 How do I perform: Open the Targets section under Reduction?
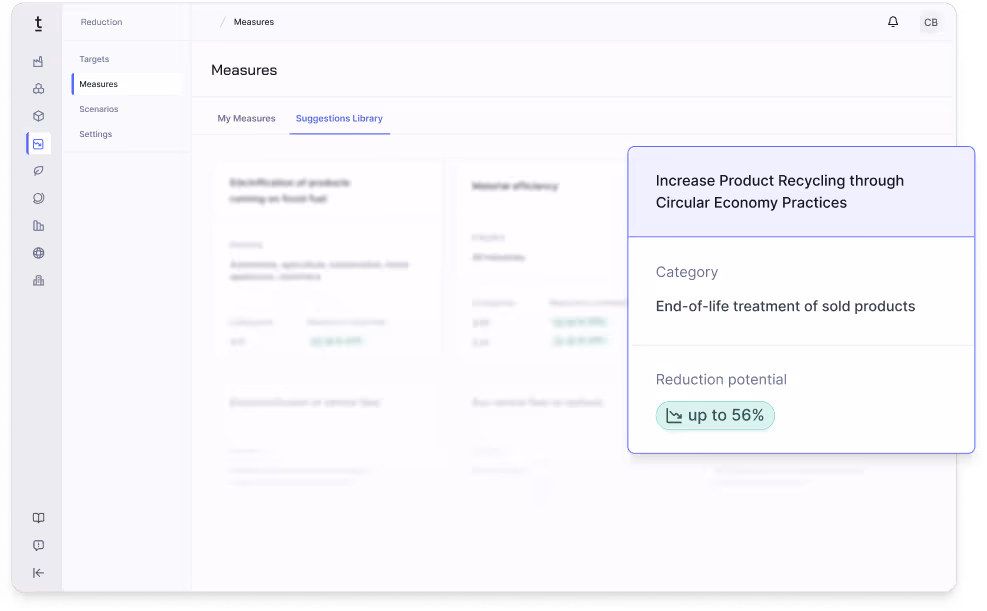point(93,59)
